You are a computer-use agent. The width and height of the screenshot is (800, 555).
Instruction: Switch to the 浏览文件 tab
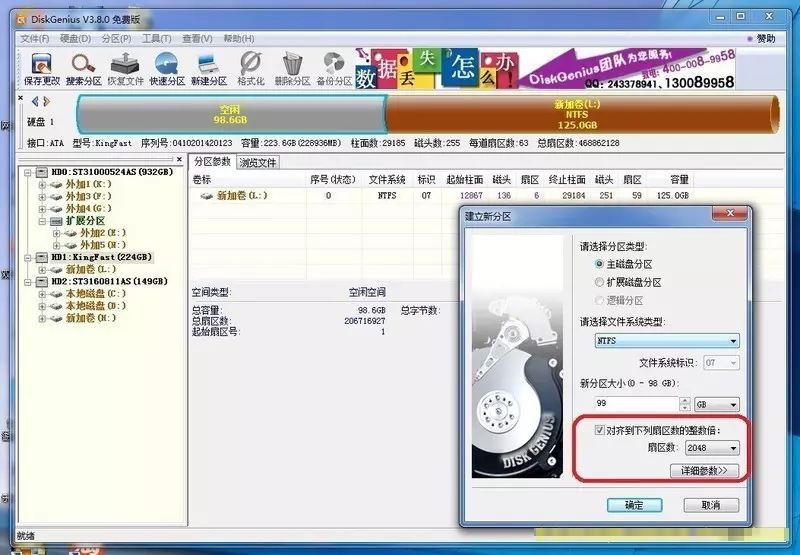258,163
